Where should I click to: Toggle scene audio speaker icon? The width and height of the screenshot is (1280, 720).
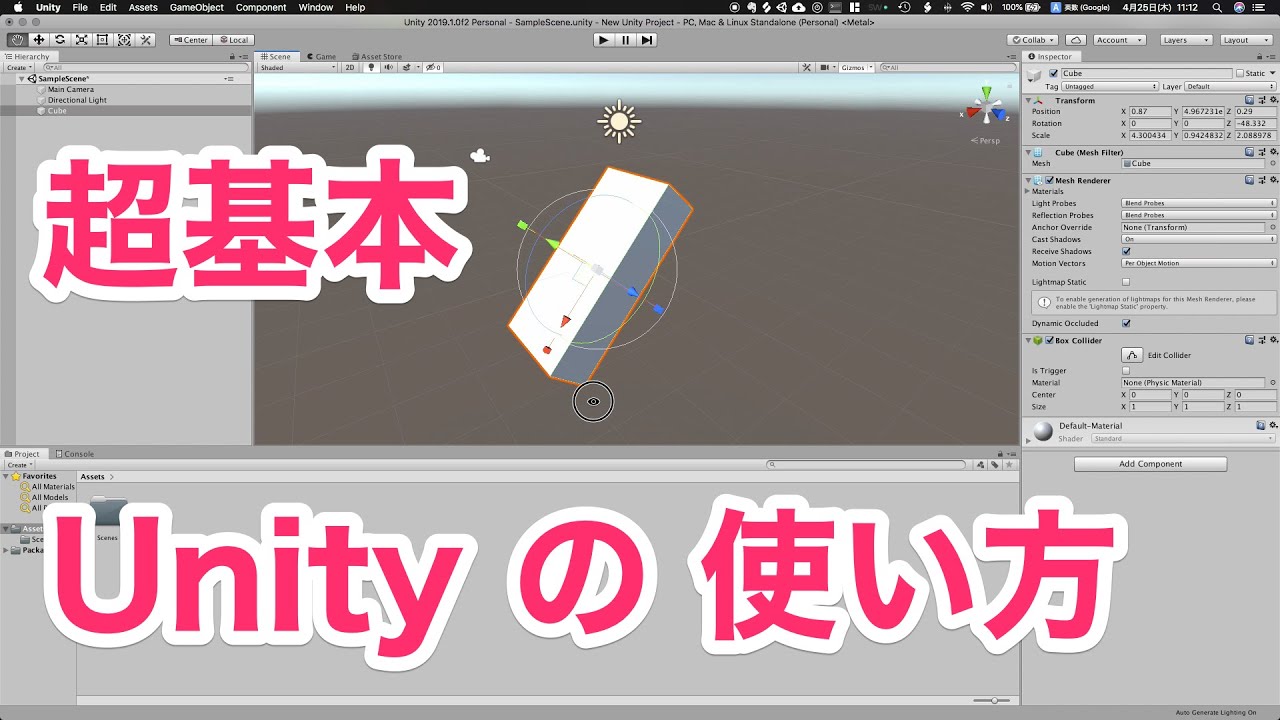387,68
